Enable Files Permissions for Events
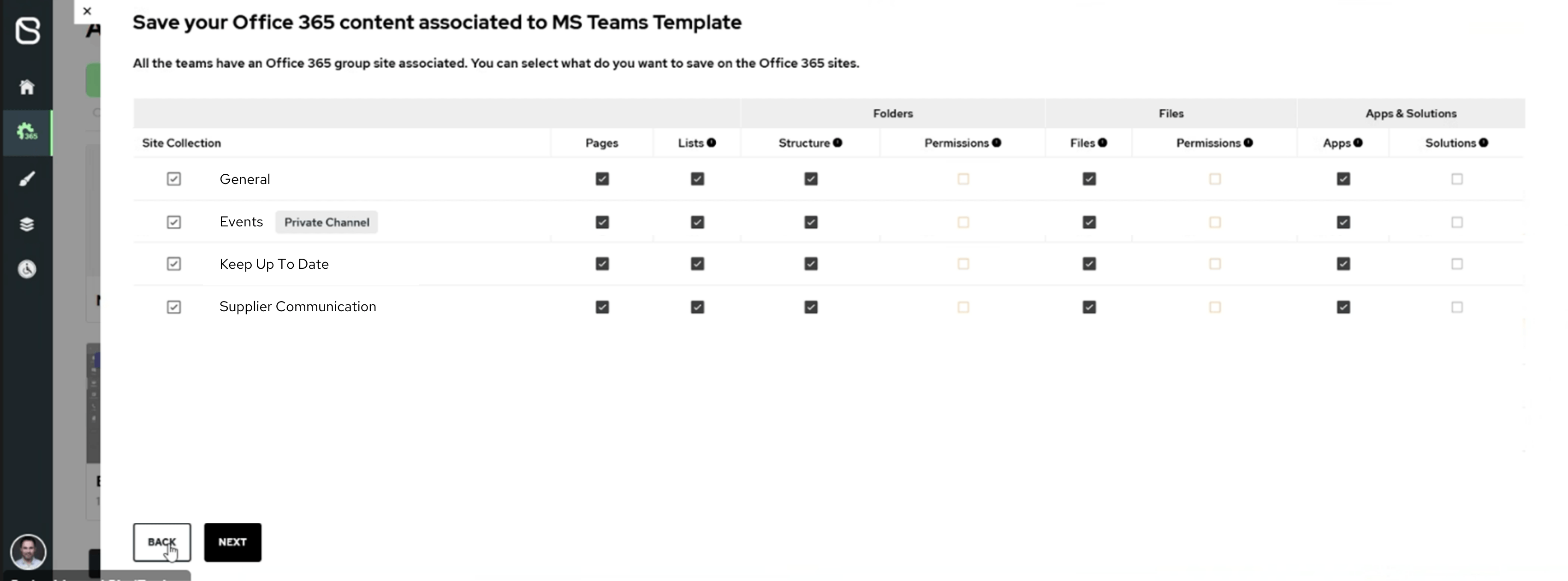The height and width of the screenshot is (581, 1568). click(x=1215, y=222)
